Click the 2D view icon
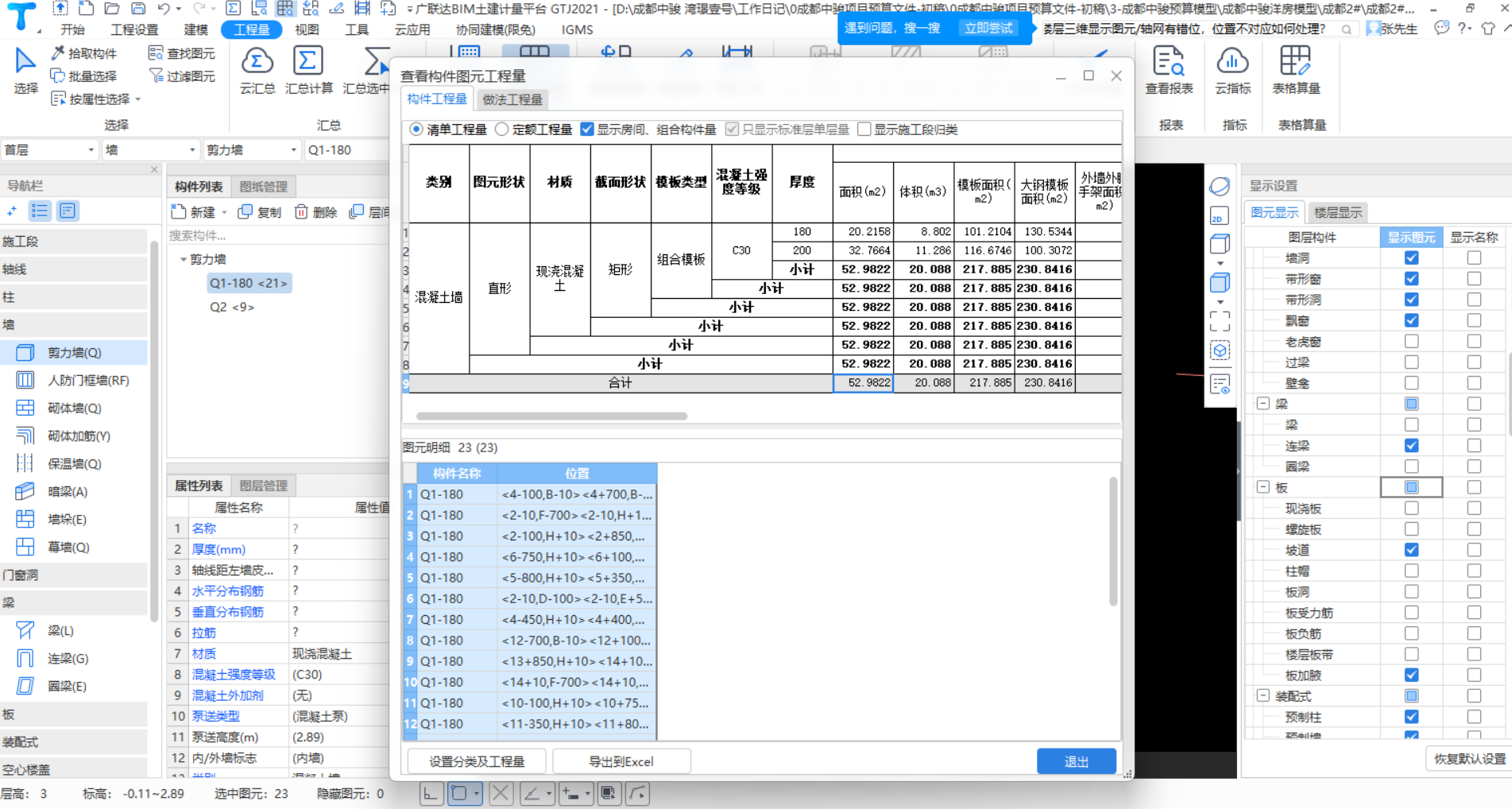1512x809 pixels. tap(1219, 216)
